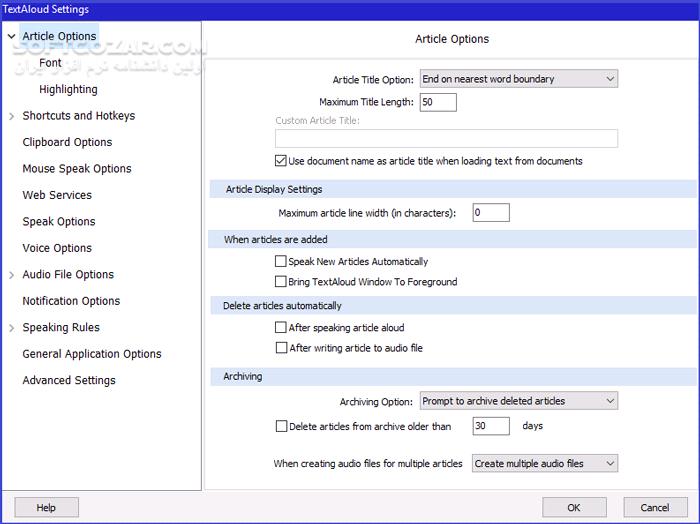Select Audio File Options category
Viewport: 700px width, 524px height.
pyautogui.click(x=68, y=274)
